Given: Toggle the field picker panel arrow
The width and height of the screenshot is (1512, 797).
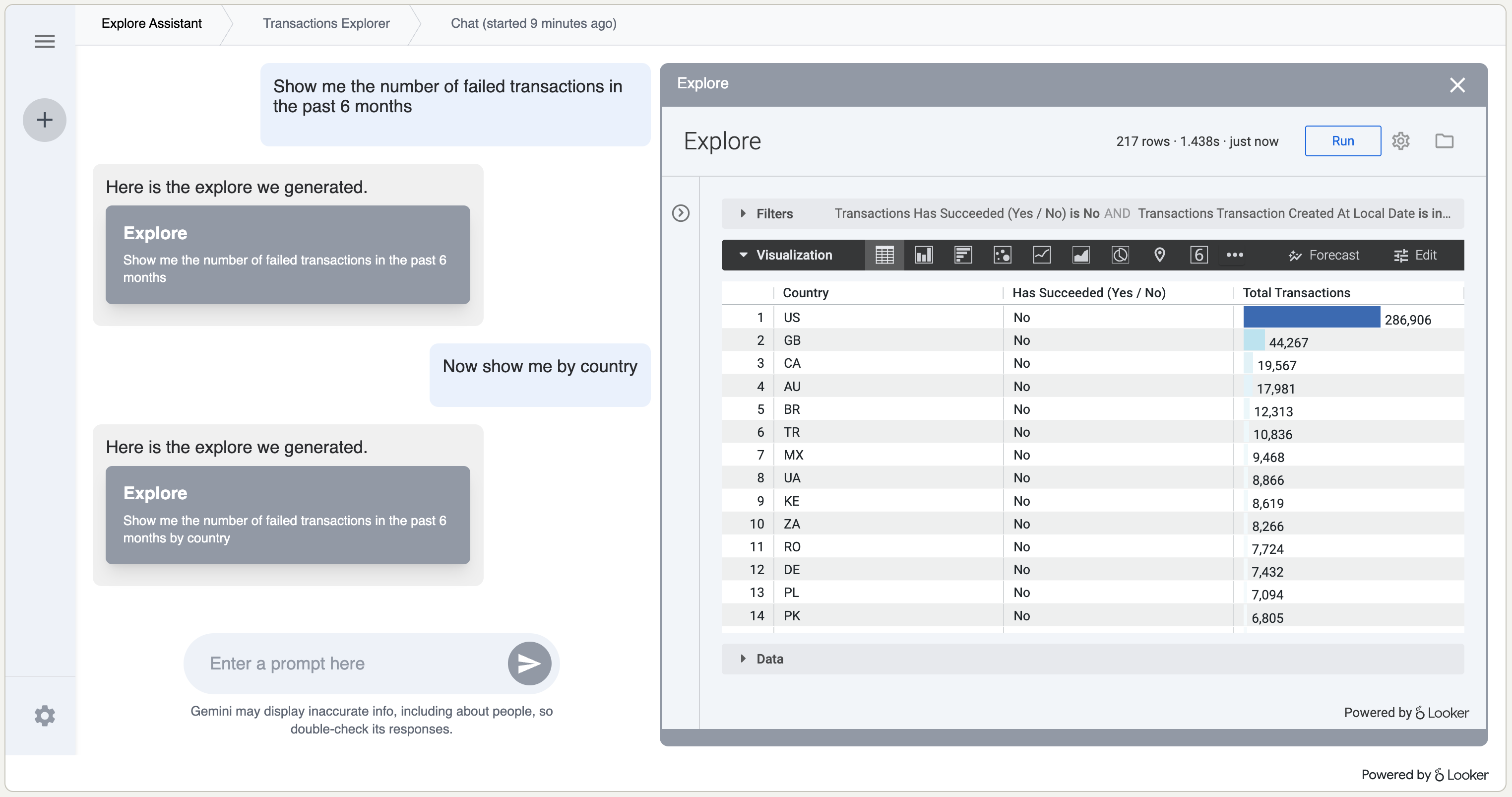Looking at the screenshot, I should pyautogui.click(x=680, y=213).
